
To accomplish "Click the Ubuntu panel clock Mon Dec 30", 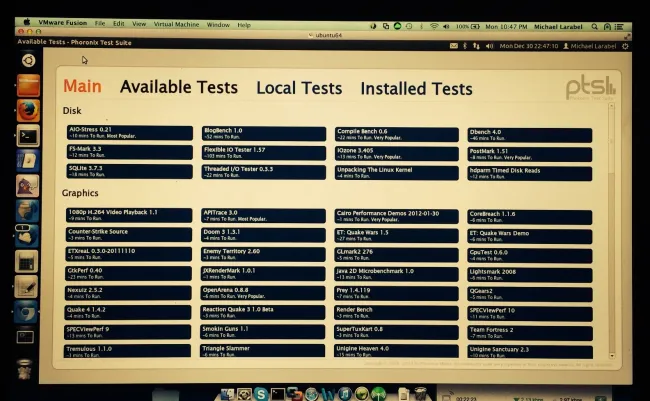I will (529, 46).
